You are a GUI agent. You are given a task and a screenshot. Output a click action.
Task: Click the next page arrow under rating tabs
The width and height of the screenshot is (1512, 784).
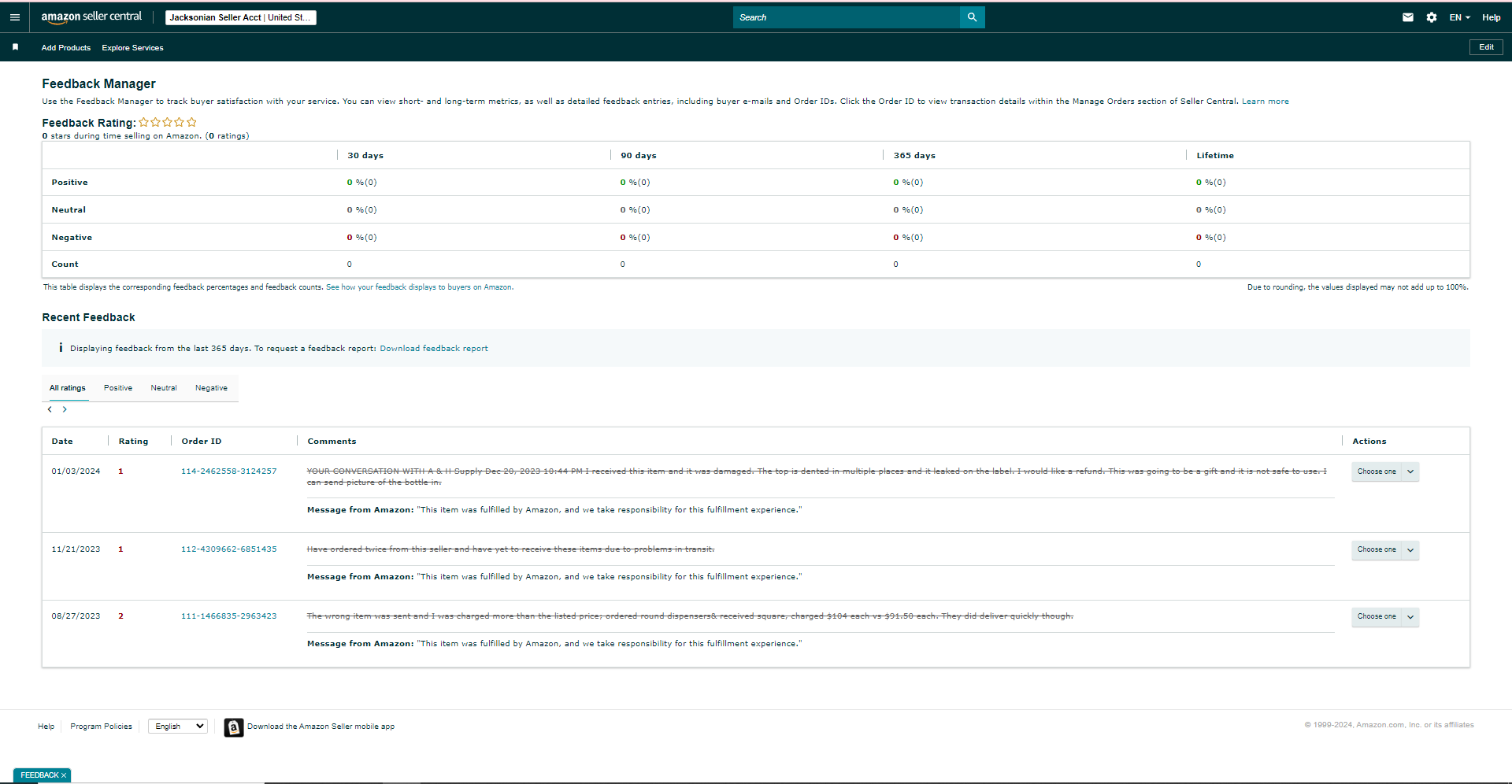coord(65,409)
